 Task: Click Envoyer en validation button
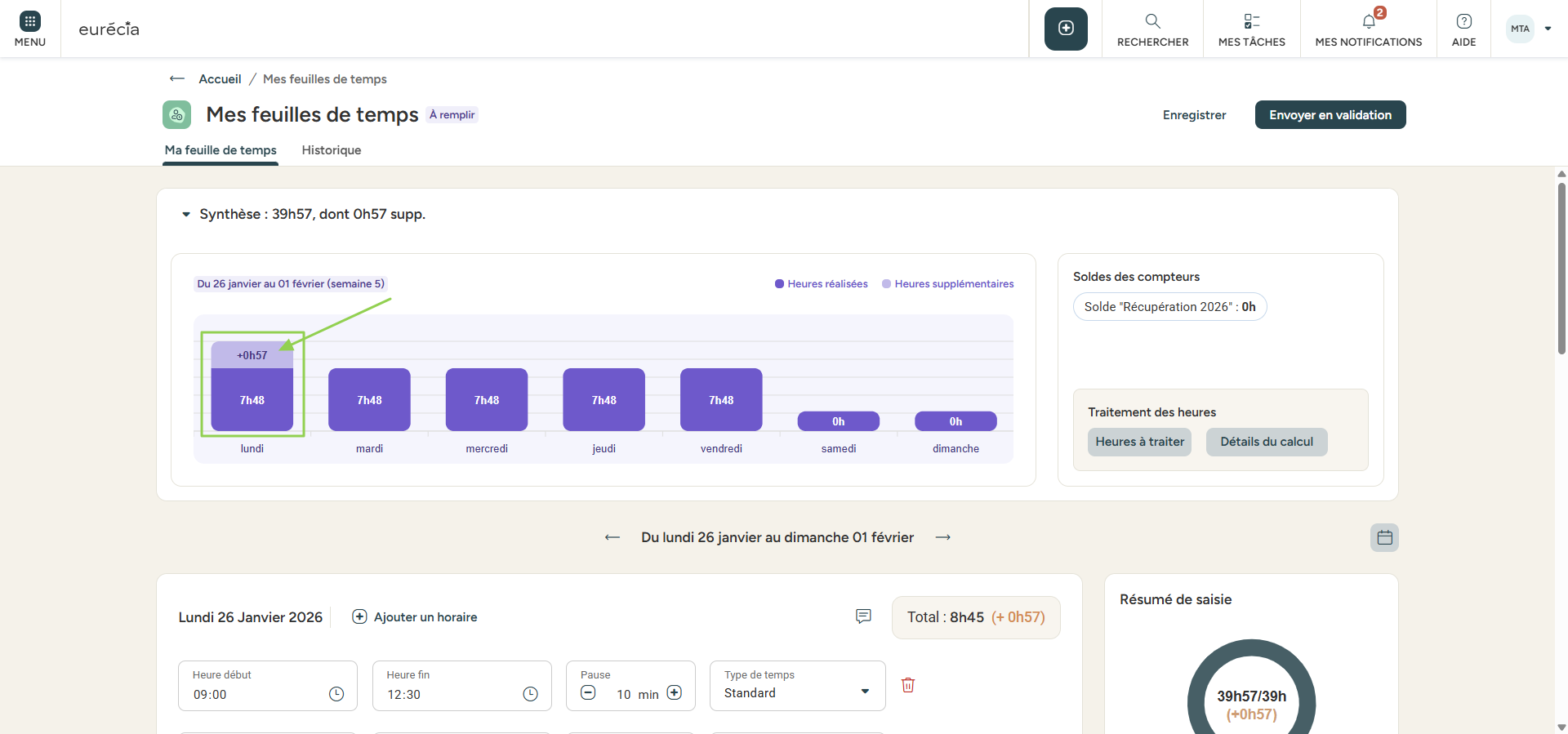click(x=1330, y=115)
